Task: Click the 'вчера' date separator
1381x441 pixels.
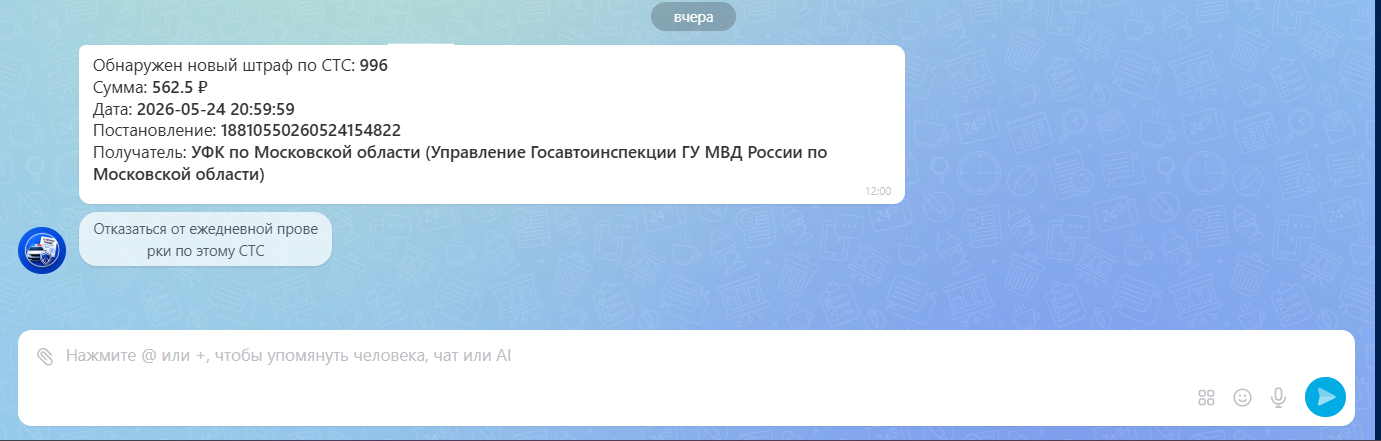Action: 693,17
